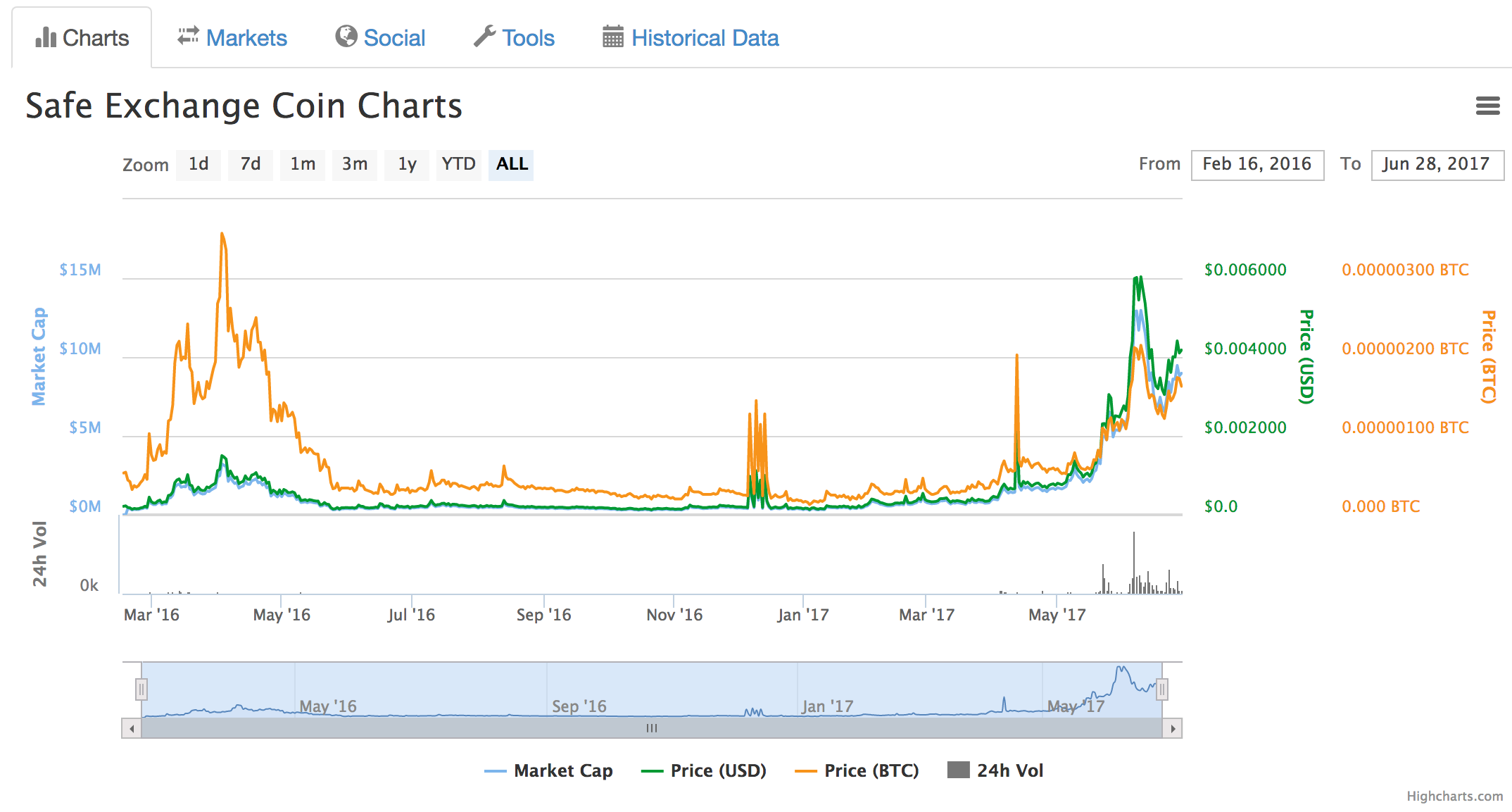1512x812 pixels.
Task: Set zoom to 7d
Action: 251,165
